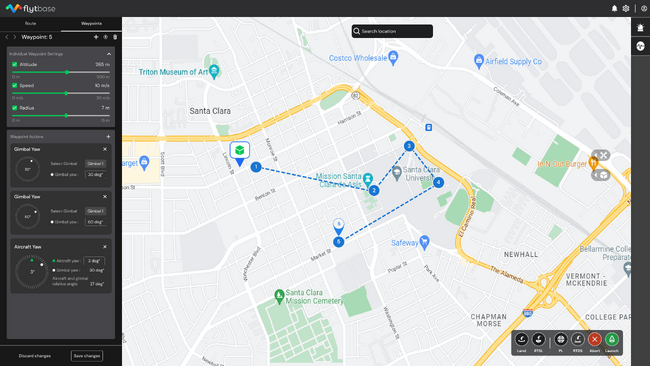
Task: Click the RTDS icon
Action: pos(577,339)
